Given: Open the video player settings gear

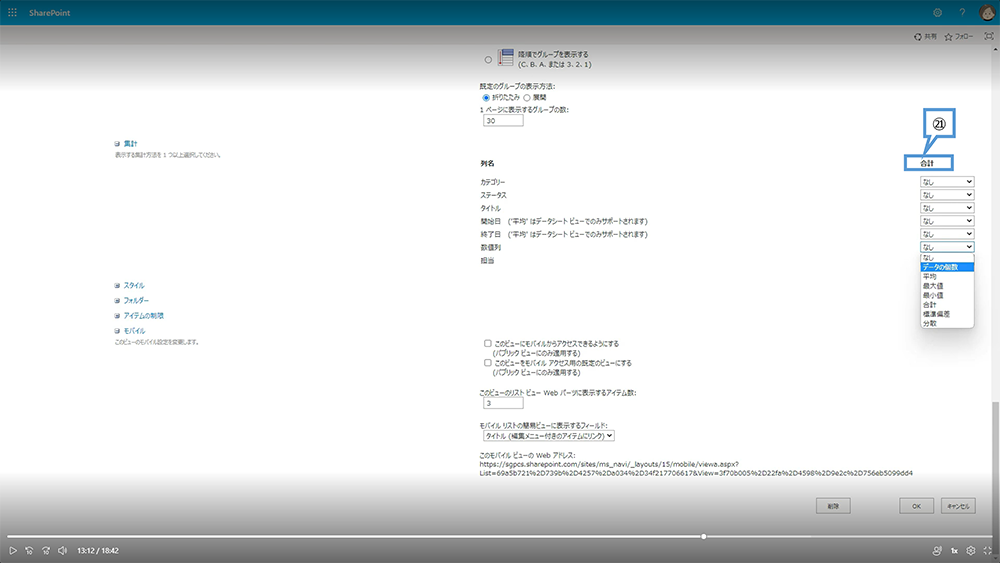Looking at the screenshot, I should point(971,550).
